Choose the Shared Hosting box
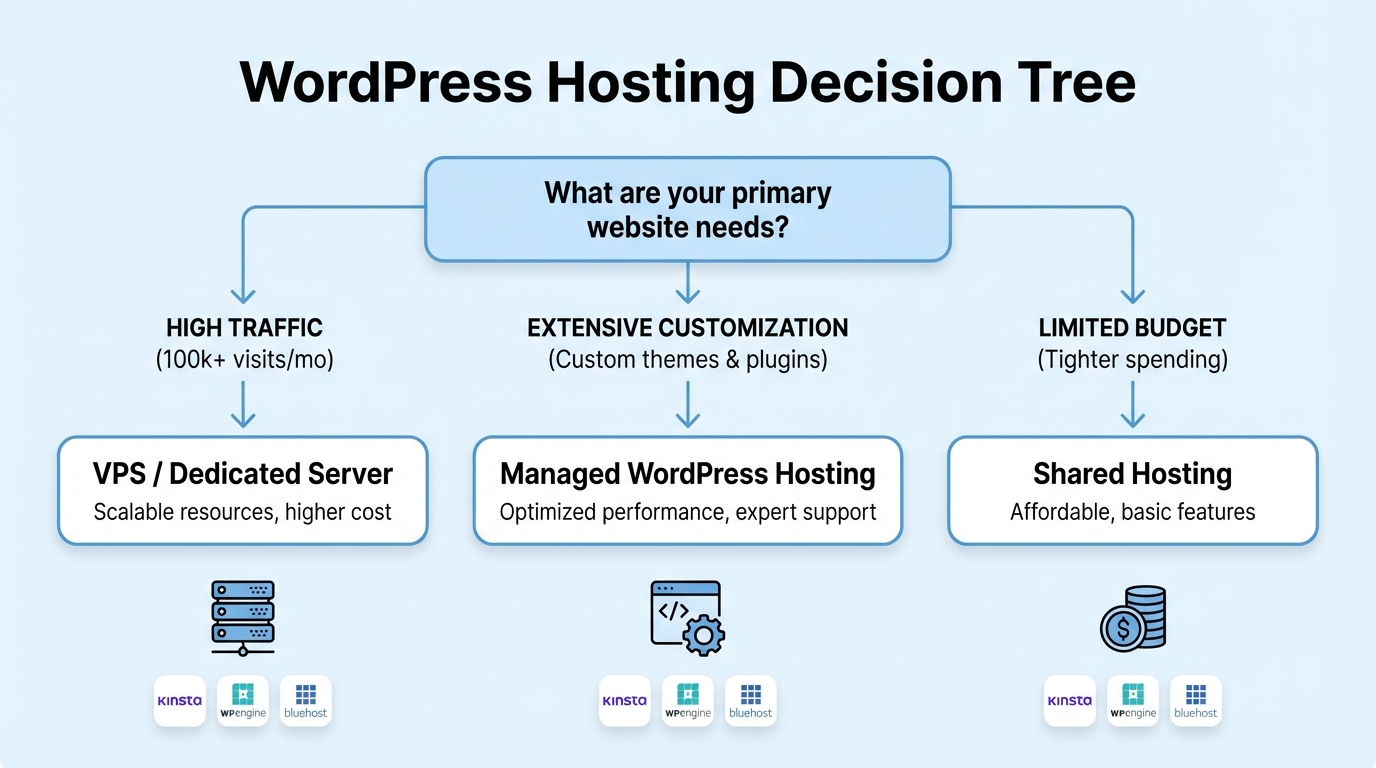The image size is (1376, 768). [x=1132, y=490]
